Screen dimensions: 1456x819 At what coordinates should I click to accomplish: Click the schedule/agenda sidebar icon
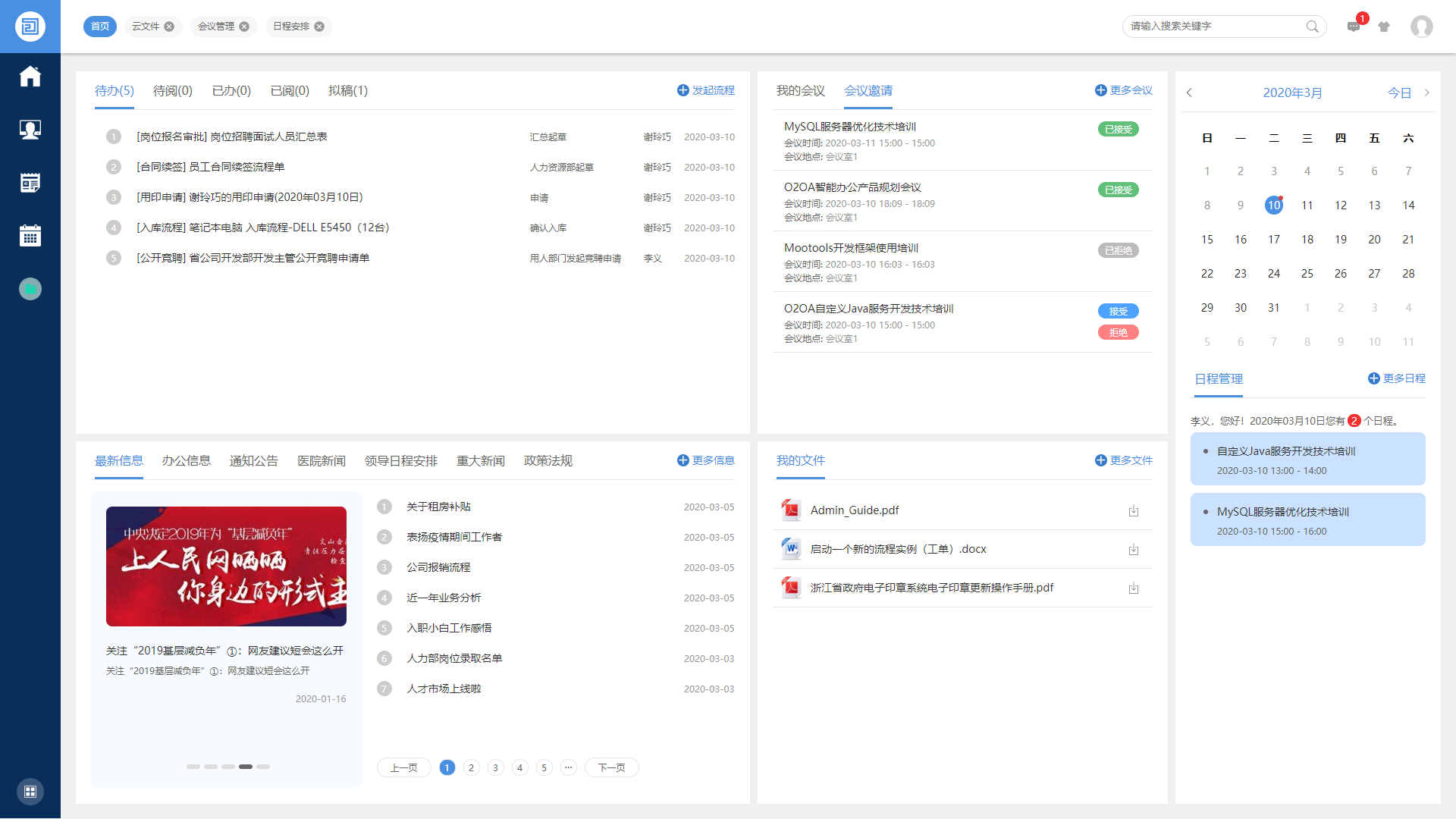(x=27, y=237)
